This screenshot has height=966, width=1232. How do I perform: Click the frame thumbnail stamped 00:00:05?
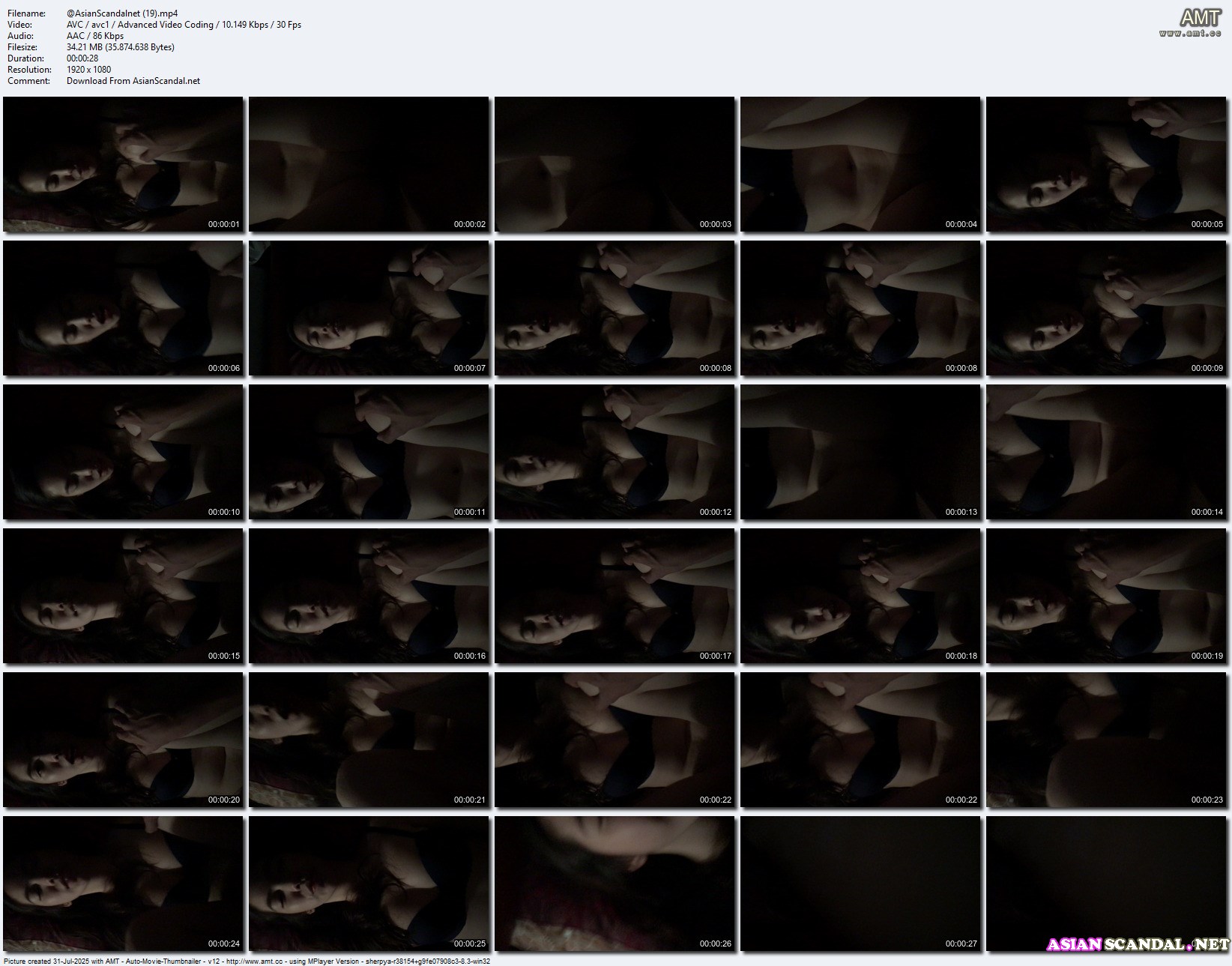coord(1106,164)
